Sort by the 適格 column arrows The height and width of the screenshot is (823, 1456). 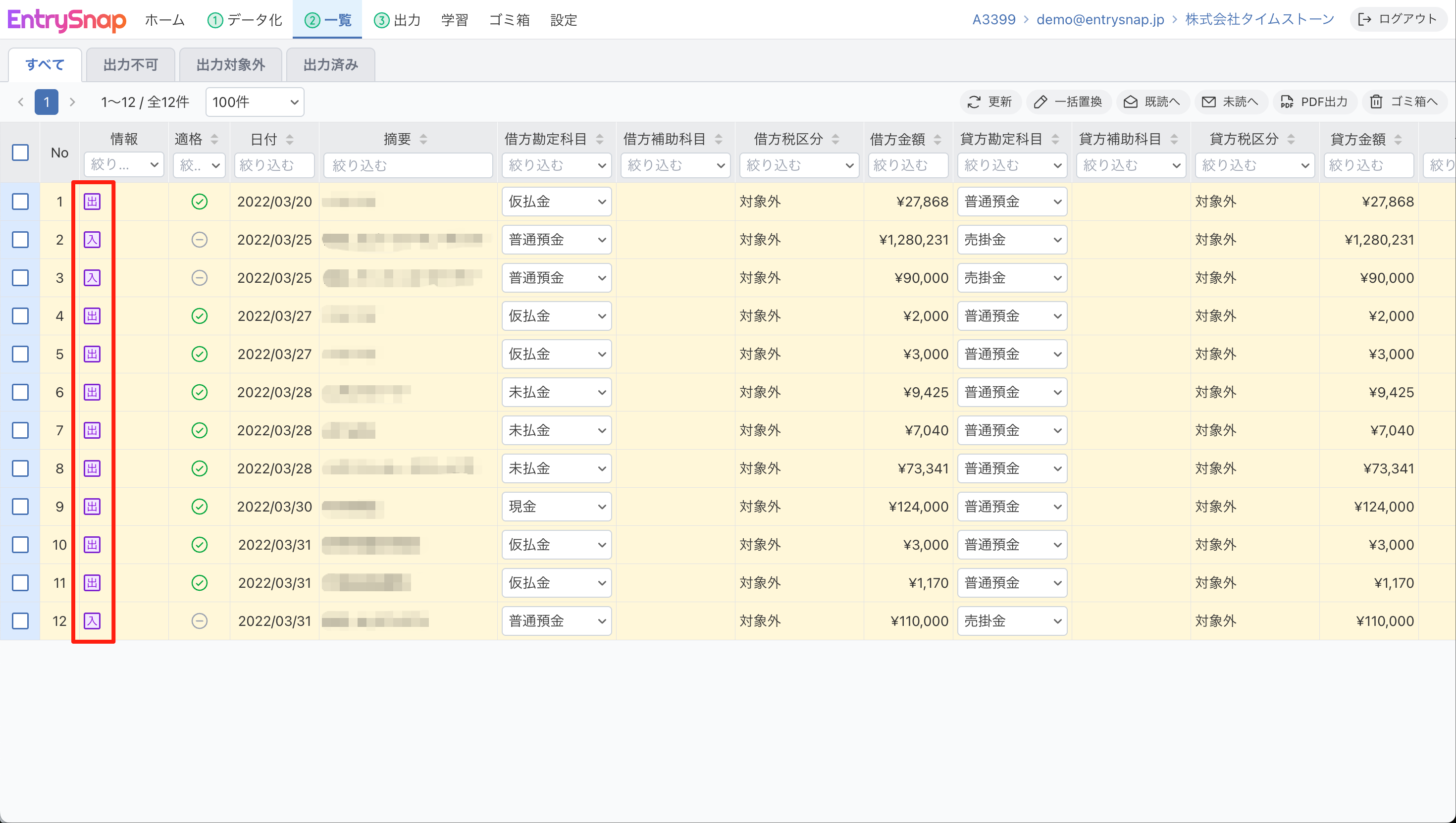215,139
